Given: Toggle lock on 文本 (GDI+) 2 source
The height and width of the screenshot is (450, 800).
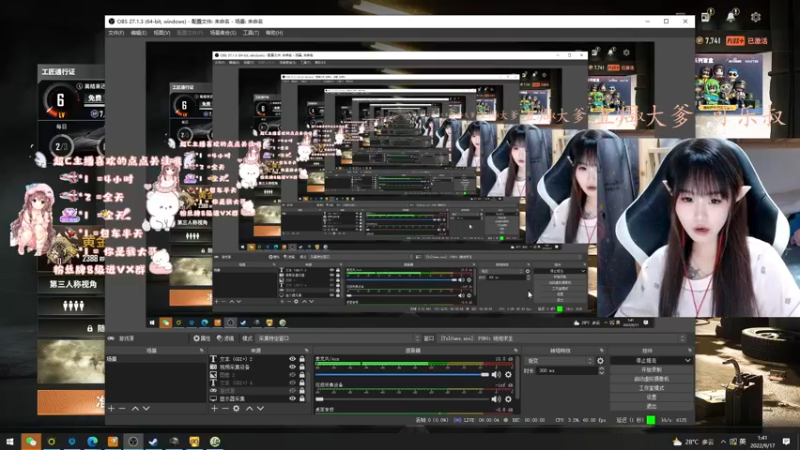Looking at the screenshot, I should point(302,359).
